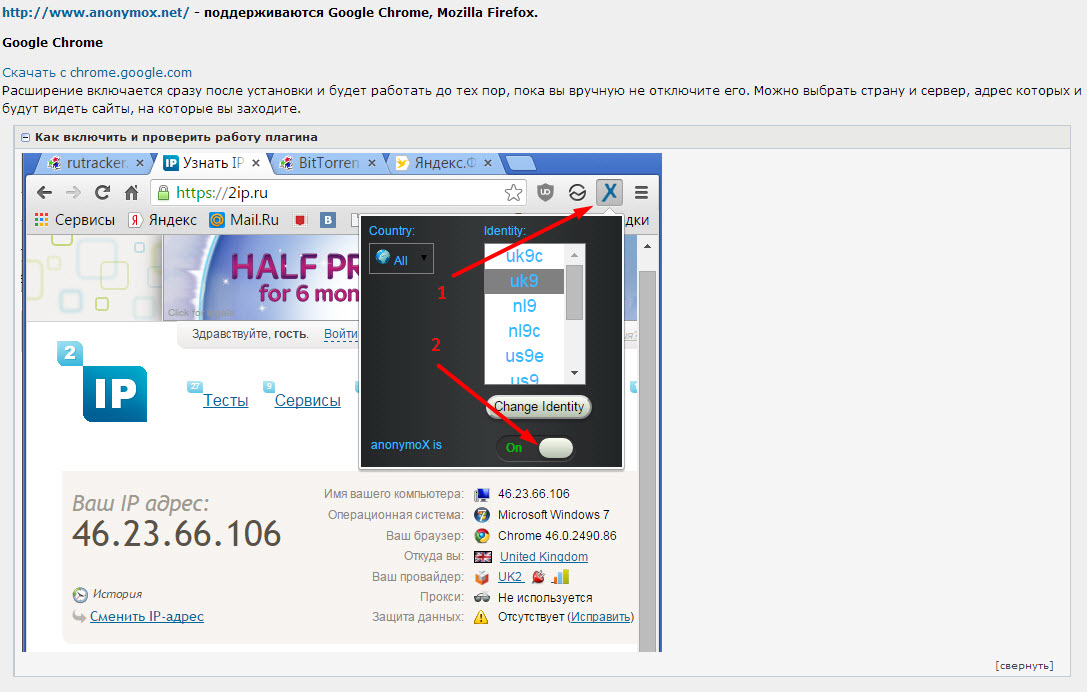This screenshot has width=1087, height=692.
Task: Follow the Сервисы link beside Тесты
Action: pyautogui.click(x=308, y=401)
